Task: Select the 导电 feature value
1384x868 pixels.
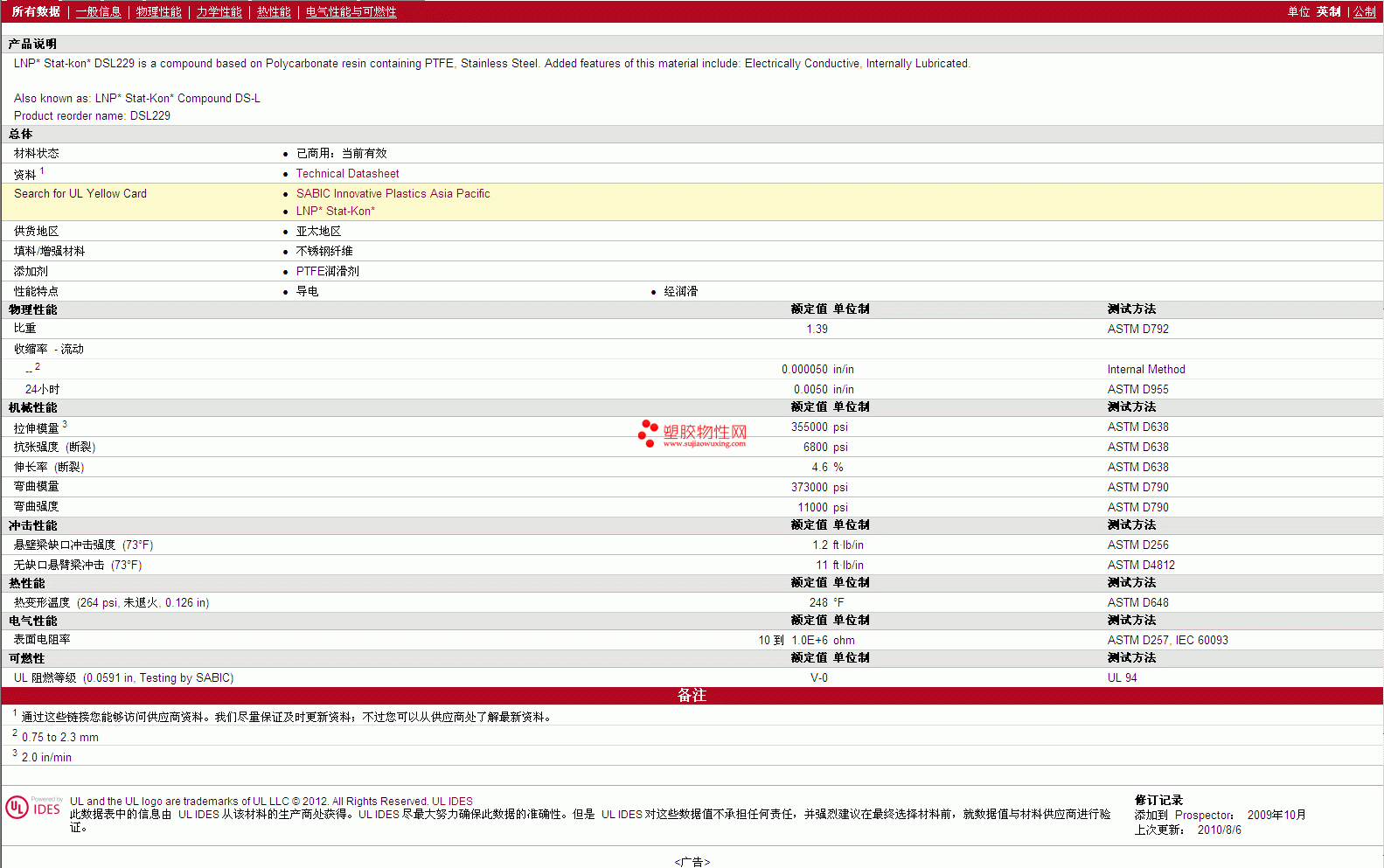Action: point(307,292)
